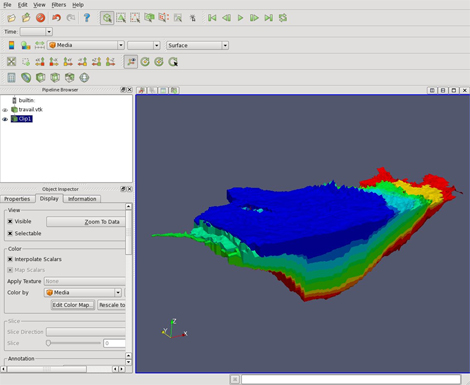The width and height of the screenshot is (470, 385).
Task: Open the Time dropdown
Action: (36, 32)
